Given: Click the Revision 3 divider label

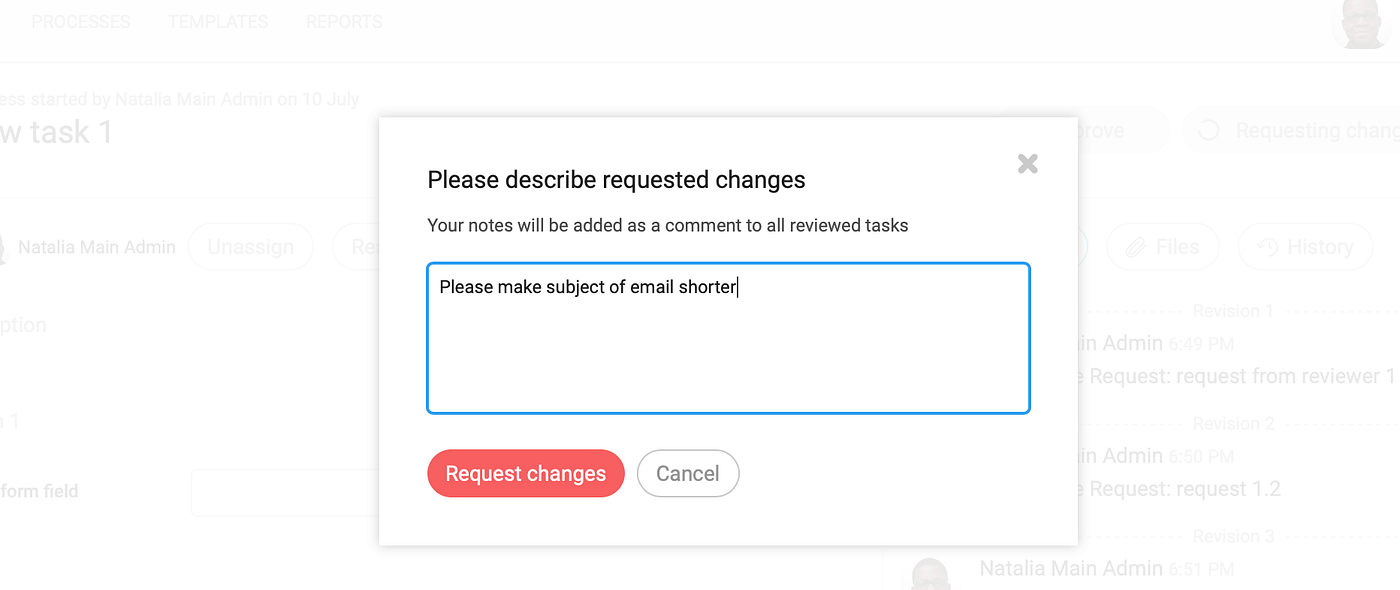Looking at the screenshot, I should tap(1233, 536).
